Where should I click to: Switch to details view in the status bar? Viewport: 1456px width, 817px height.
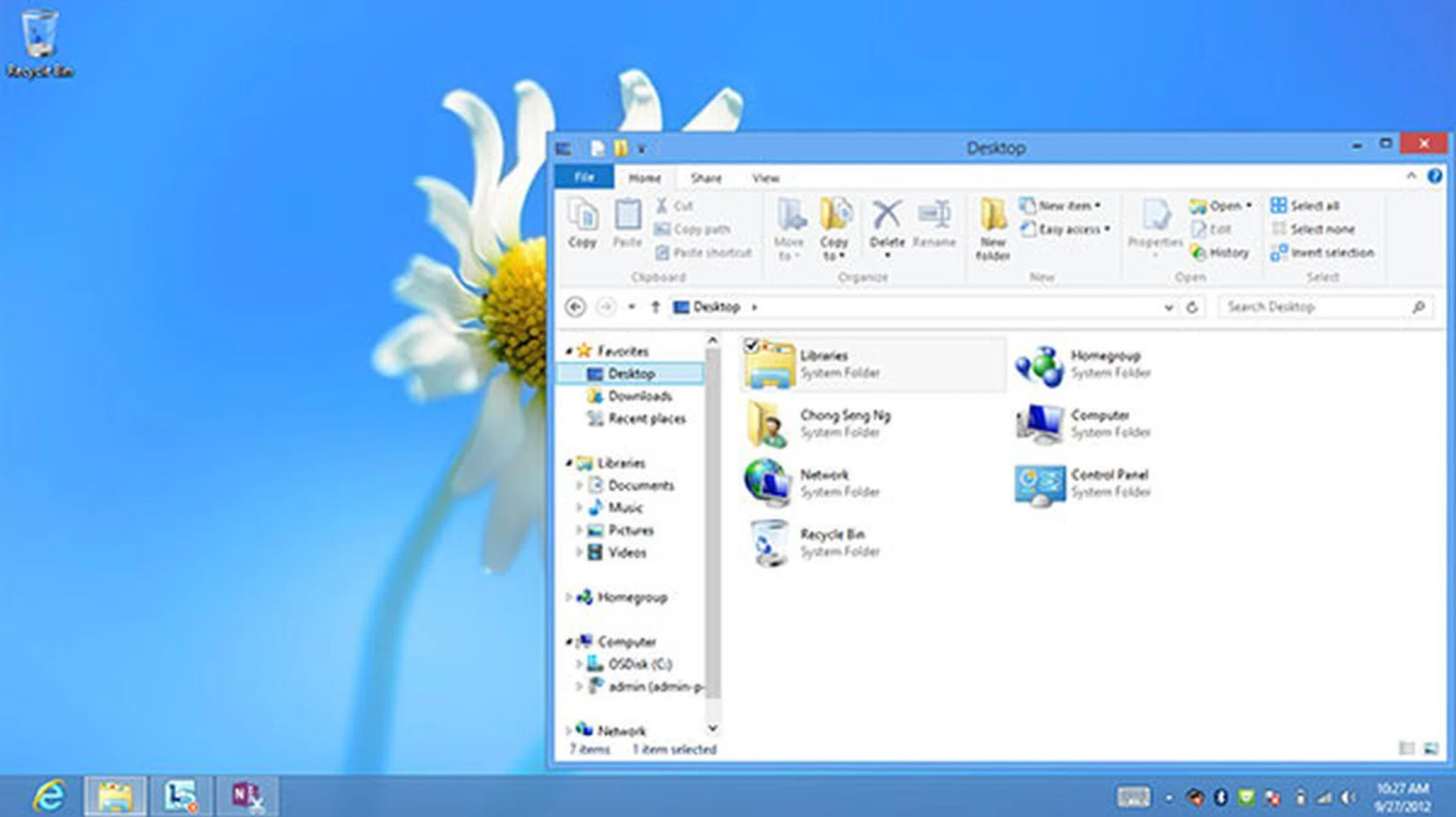click(1406, 749)
